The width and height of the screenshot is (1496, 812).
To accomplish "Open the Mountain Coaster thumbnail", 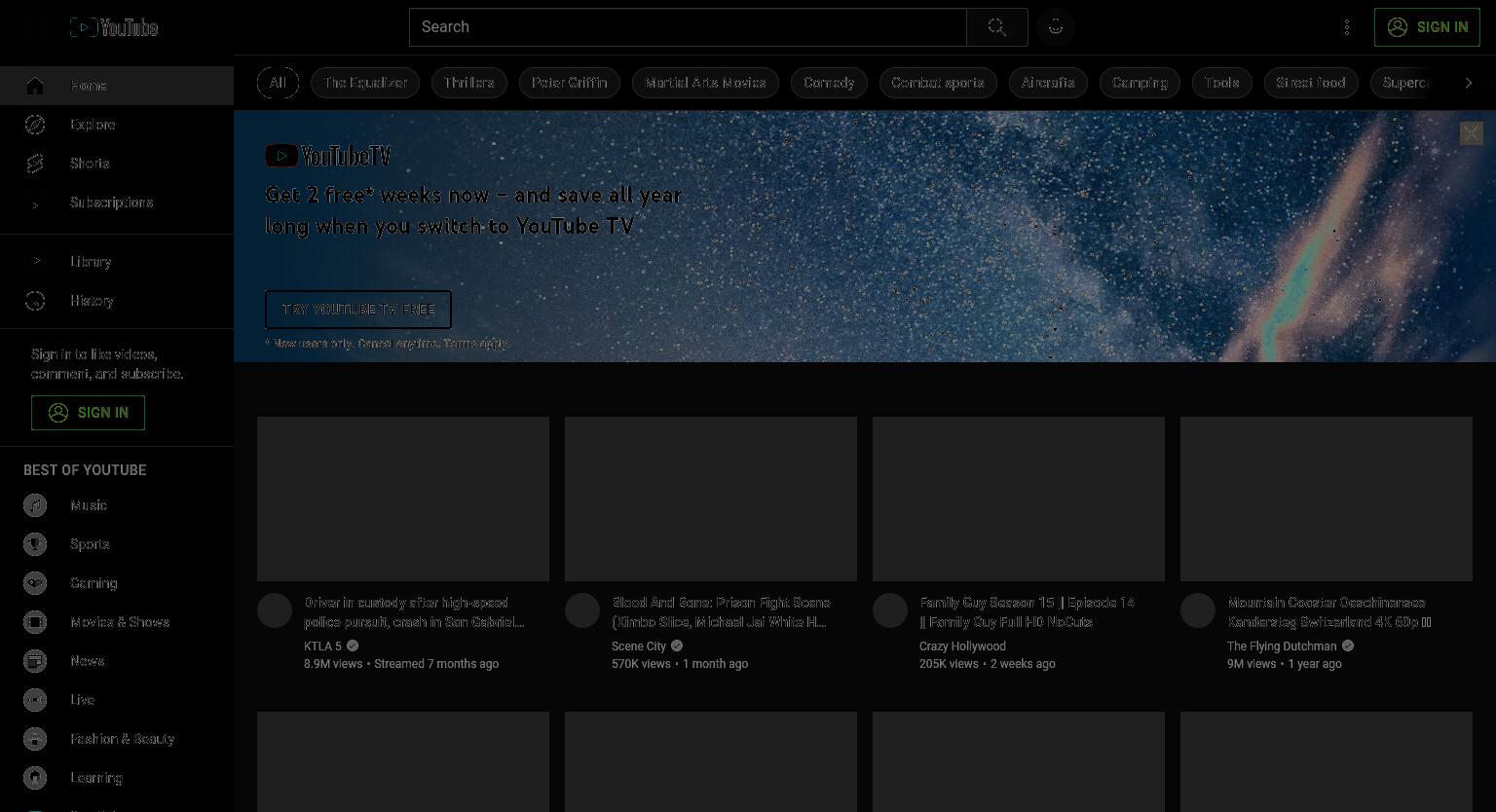I will [1327, 498].
